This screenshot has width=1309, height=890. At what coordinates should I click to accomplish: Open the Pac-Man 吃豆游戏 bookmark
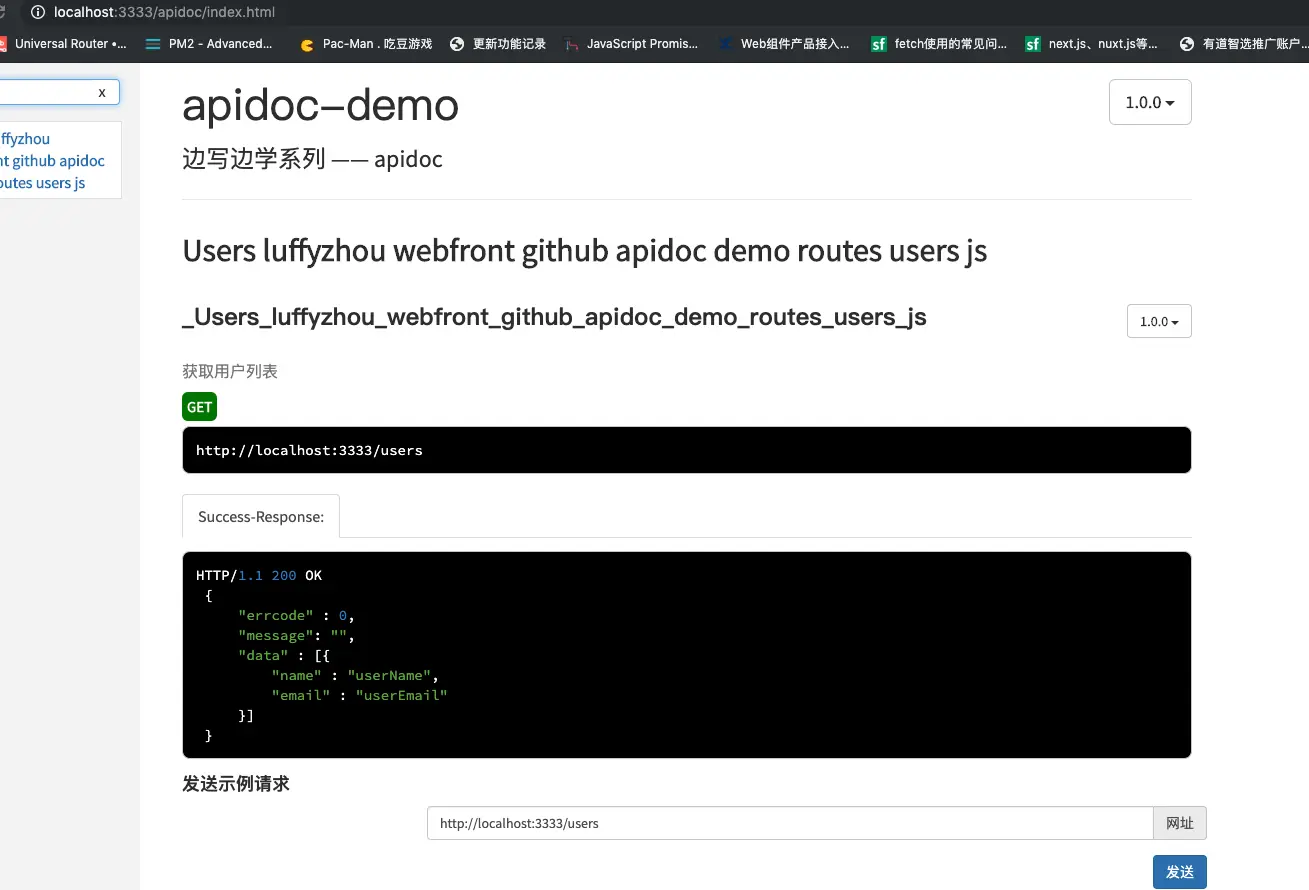click(366, 43)
